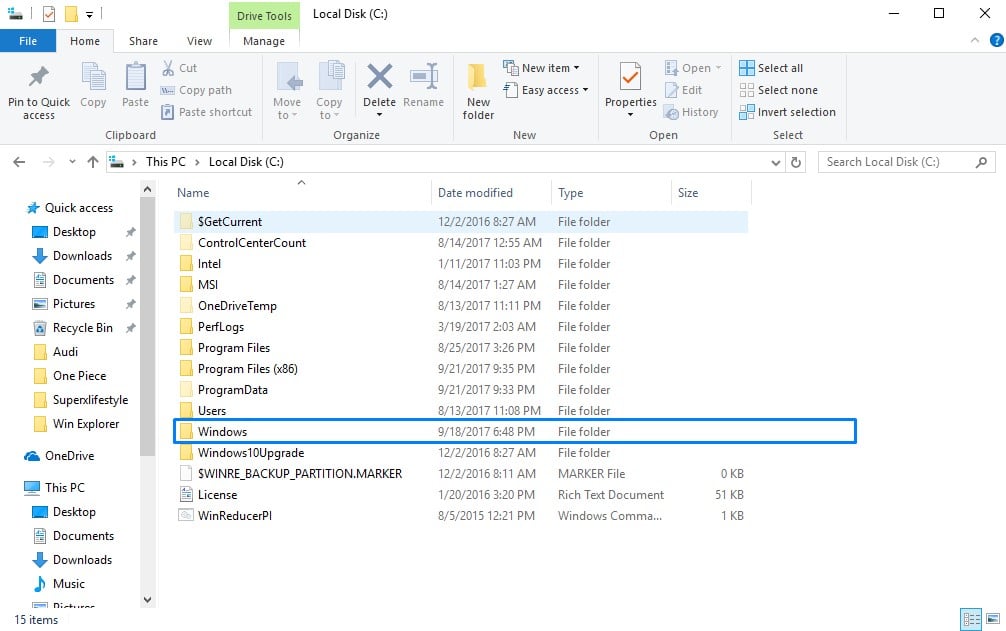Click Select all
Image resolution: width=1006 pixels, height=631 pixels.
click(x=771, y=68)
